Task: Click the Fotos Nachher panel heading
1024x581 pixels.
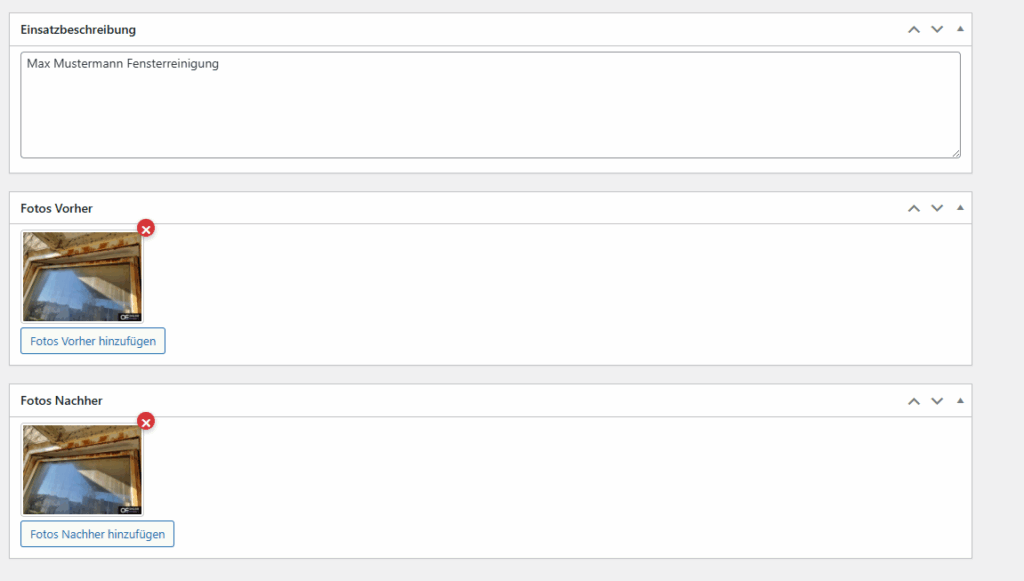Action: pos(61,401)
